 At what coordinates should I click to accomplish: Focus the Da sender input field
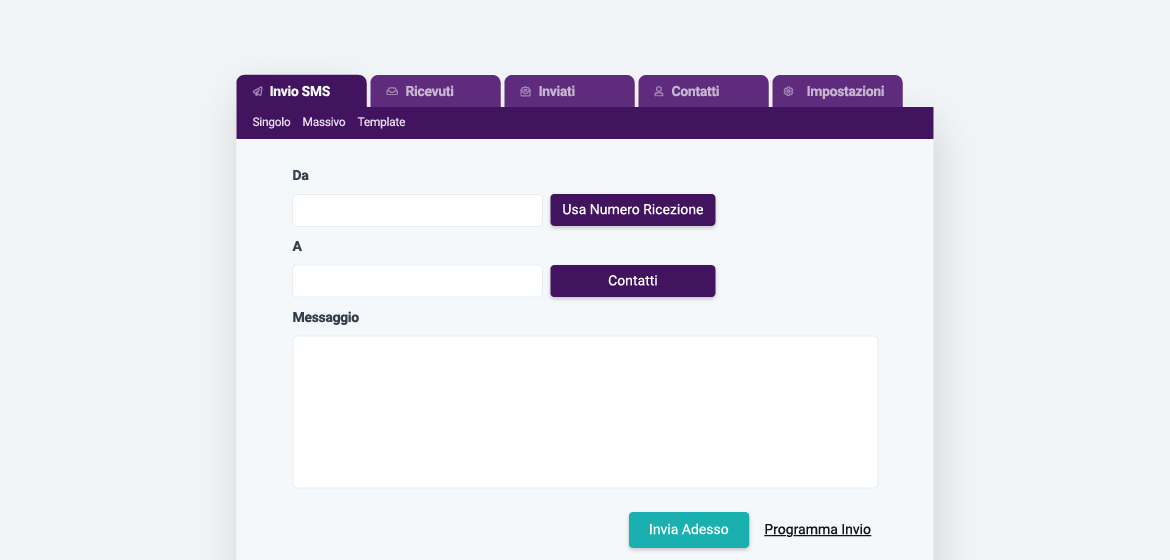point(417,210)
